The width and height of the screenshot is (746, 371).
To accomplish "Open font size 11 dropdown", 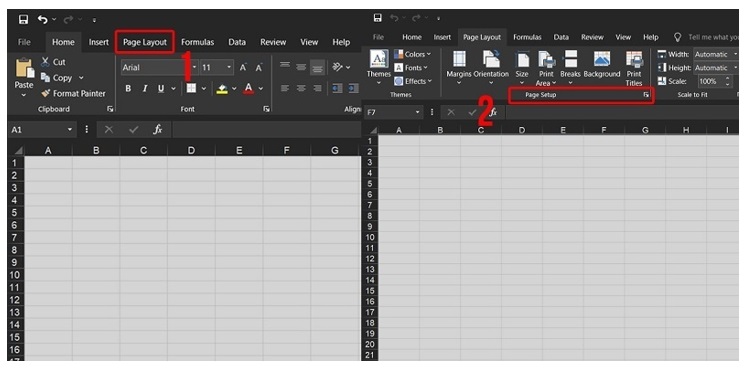I will pos(229,68).
